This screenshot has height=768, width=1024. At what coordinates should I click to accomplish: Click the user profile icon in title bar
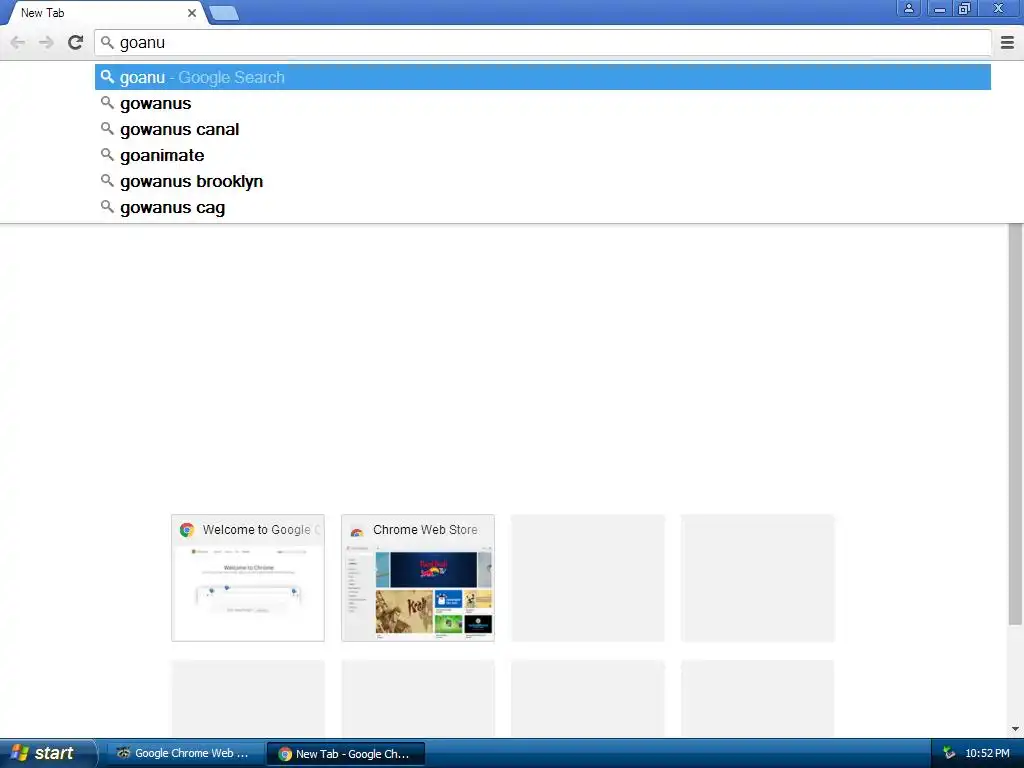click(908, 8)
